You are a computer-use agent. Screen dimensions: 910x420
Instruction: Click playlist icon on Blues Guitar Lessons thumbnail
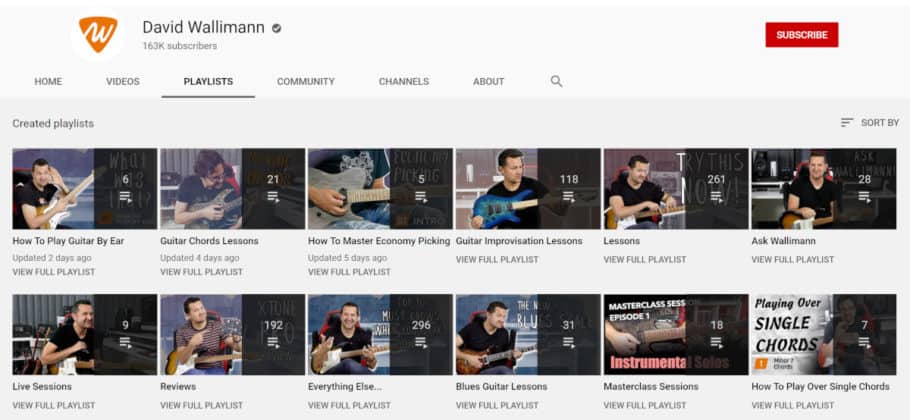568,342
